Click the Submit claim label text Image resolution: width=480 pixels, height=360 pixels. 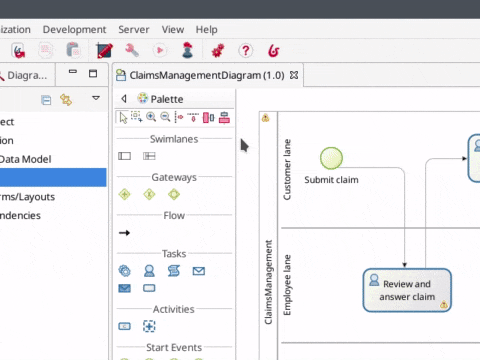[x=331, y=180]
